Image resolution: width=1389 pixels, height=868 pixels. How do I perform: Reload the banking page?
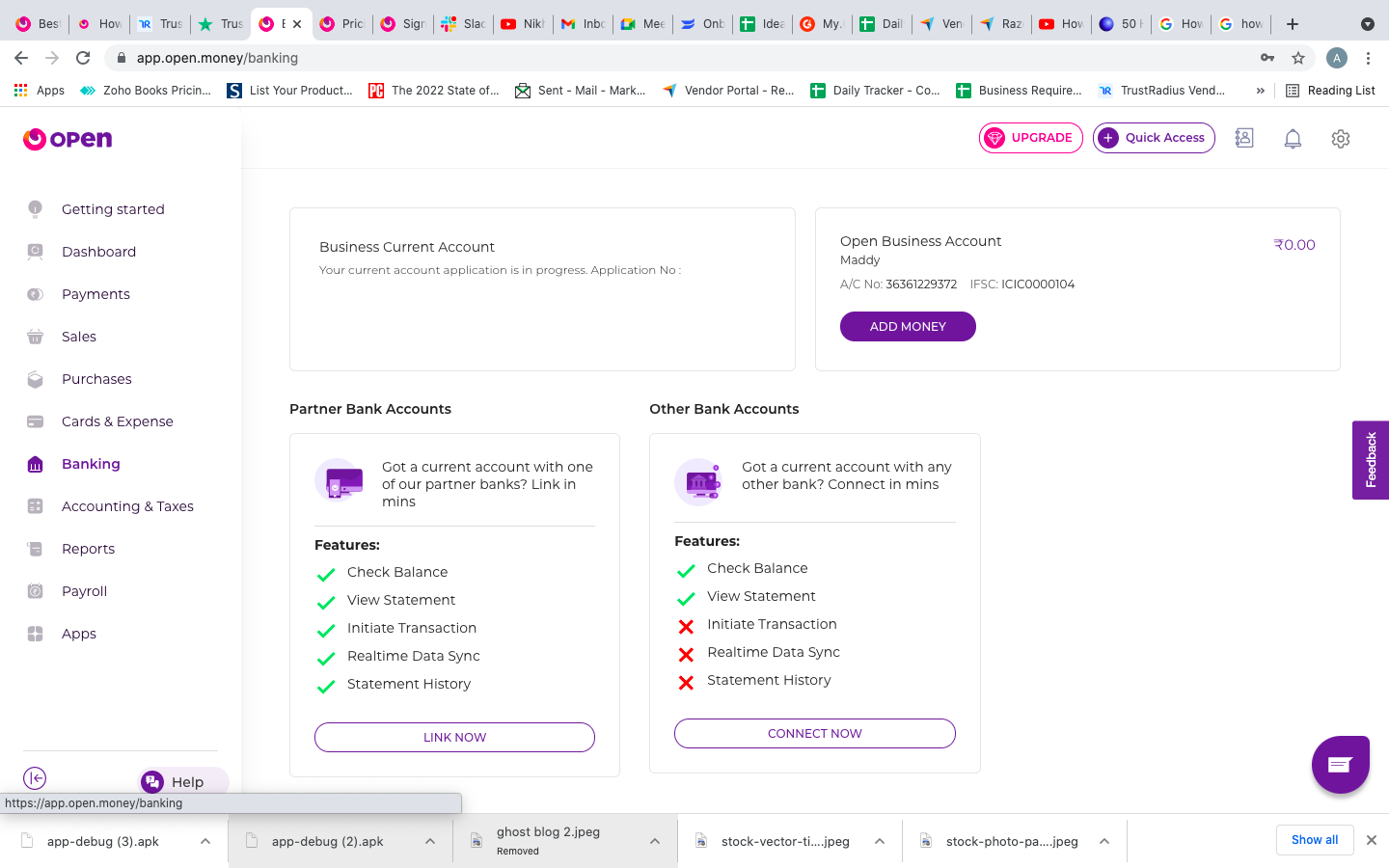coord(83,58)
